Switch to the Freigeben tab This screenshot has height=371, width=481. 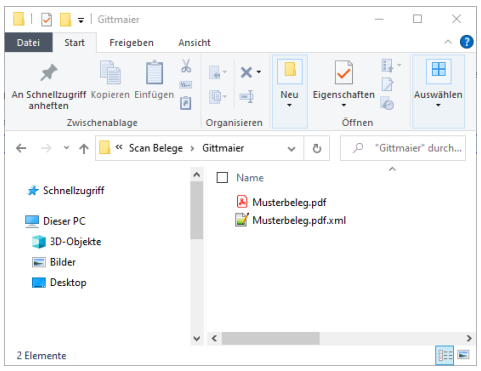[131, 43]
